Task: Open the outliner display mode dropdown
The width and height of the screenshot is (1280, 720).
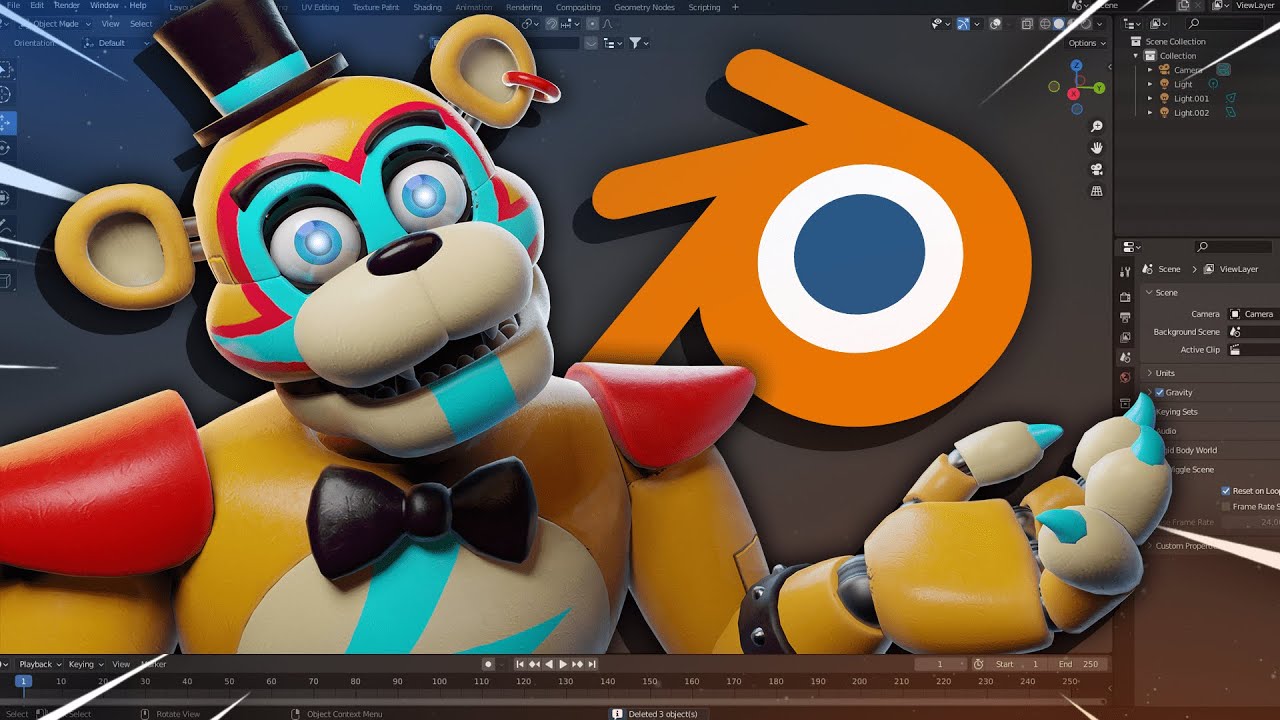Action: (1131, 24)
